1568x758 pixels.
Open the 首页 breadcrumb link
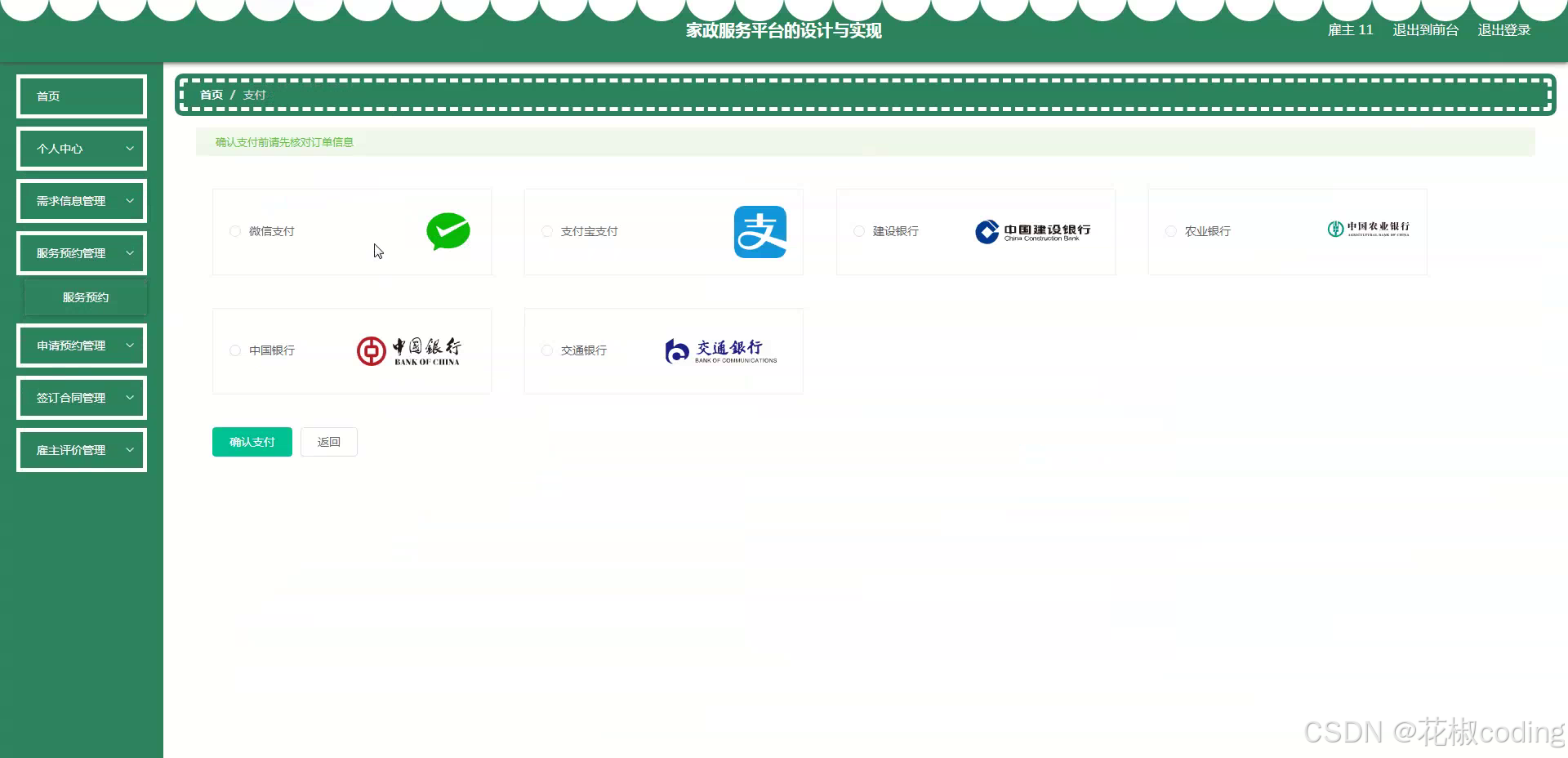pos(212,94)
